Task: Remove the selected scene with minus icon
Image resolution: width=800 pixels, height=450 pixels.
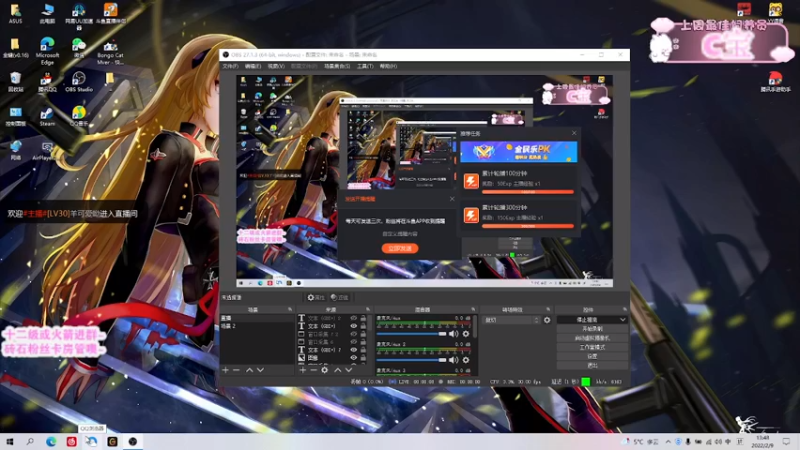Action: 236,370
